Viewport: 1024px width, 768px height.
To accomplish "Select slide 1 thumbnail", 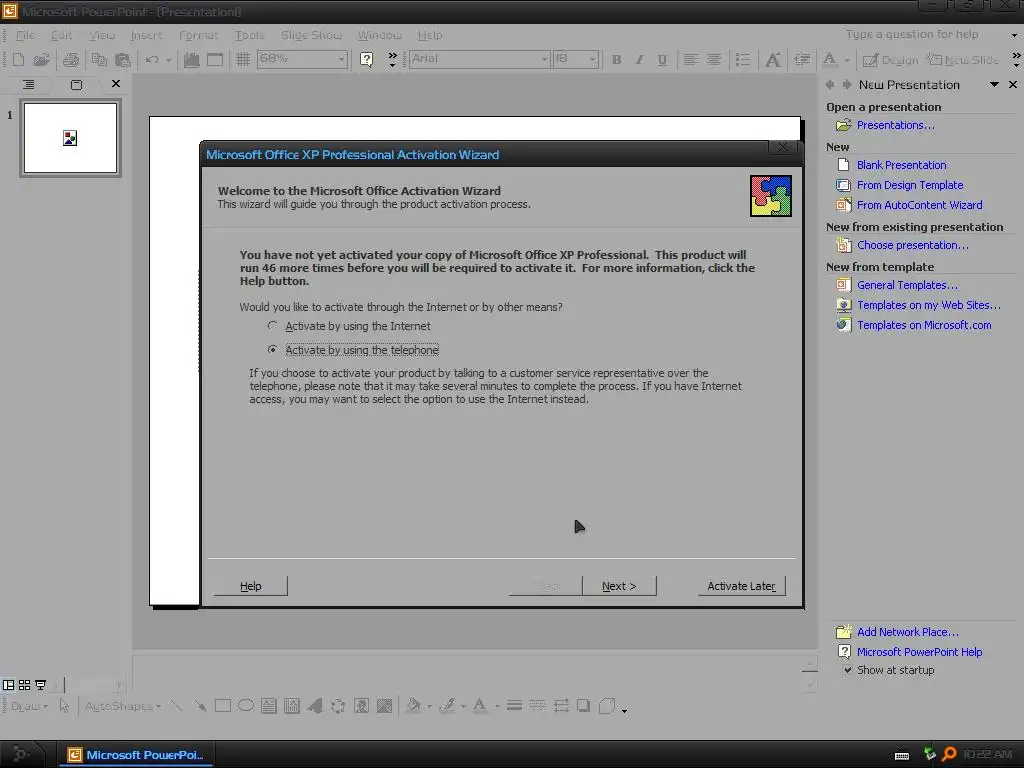I will tap(71, 138).
